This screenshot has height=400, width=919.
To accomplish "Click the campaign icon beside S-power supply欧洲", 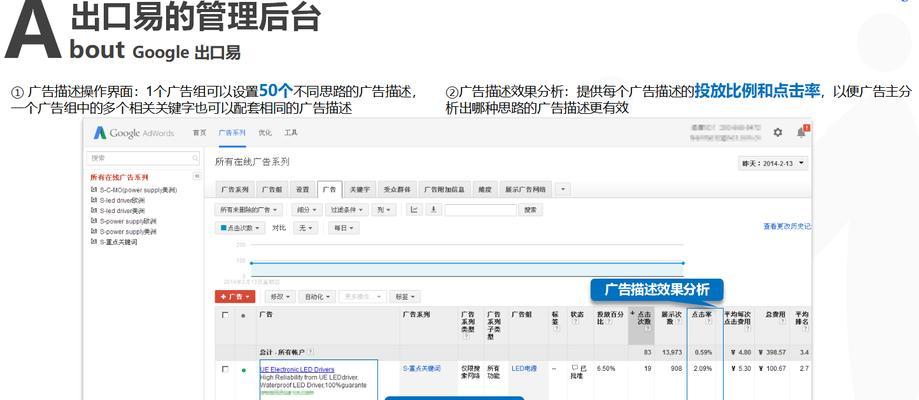I will coord(94,221).
